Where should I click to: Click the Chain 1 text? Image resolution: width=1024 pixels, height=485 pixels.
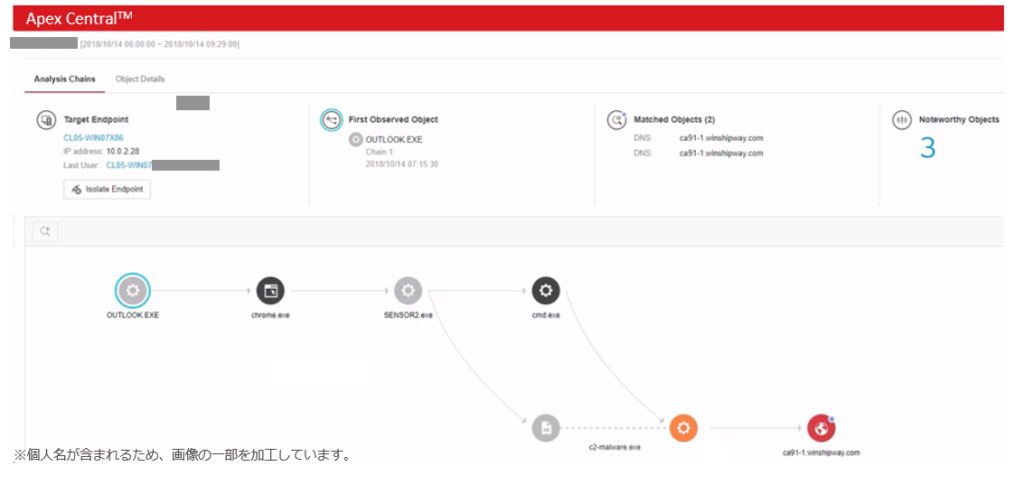pos(379,152)
